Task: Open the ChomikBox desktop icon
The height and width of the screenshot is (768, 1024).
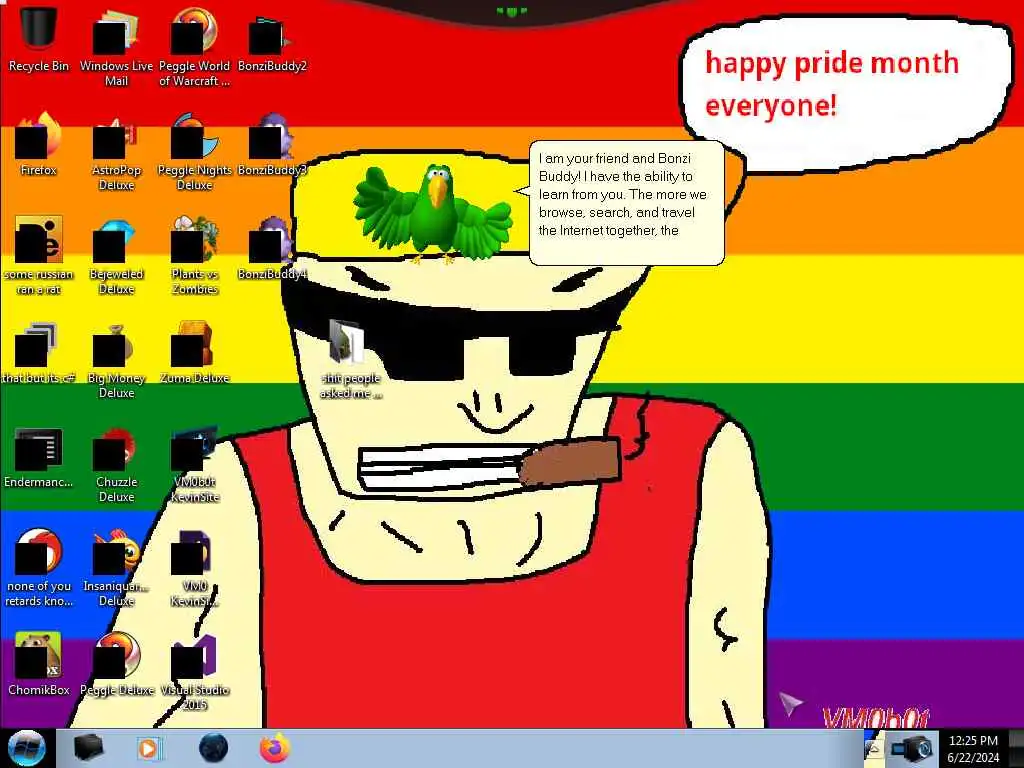Action: 39,664
